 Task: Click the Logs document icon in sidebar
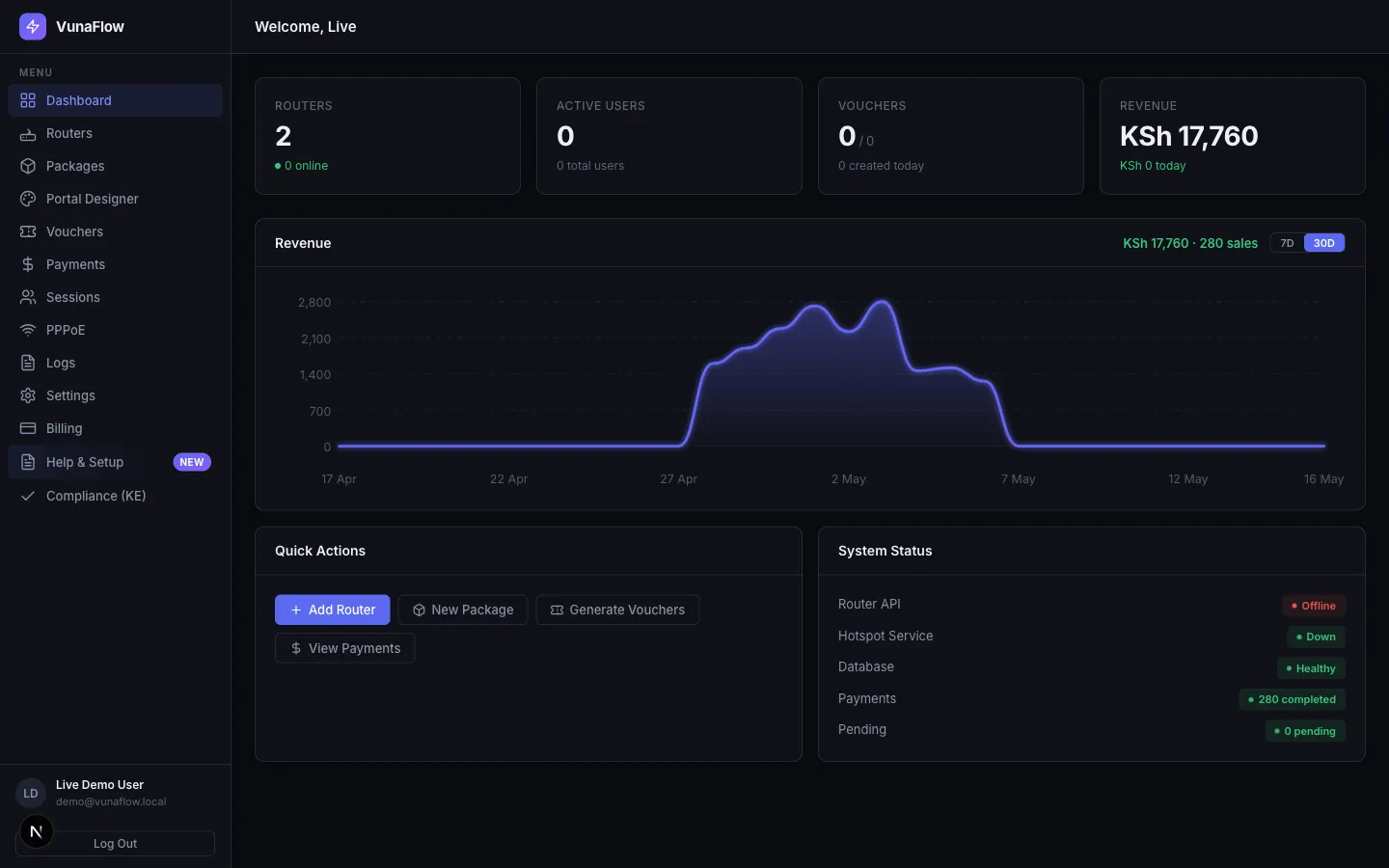(28, 363)
